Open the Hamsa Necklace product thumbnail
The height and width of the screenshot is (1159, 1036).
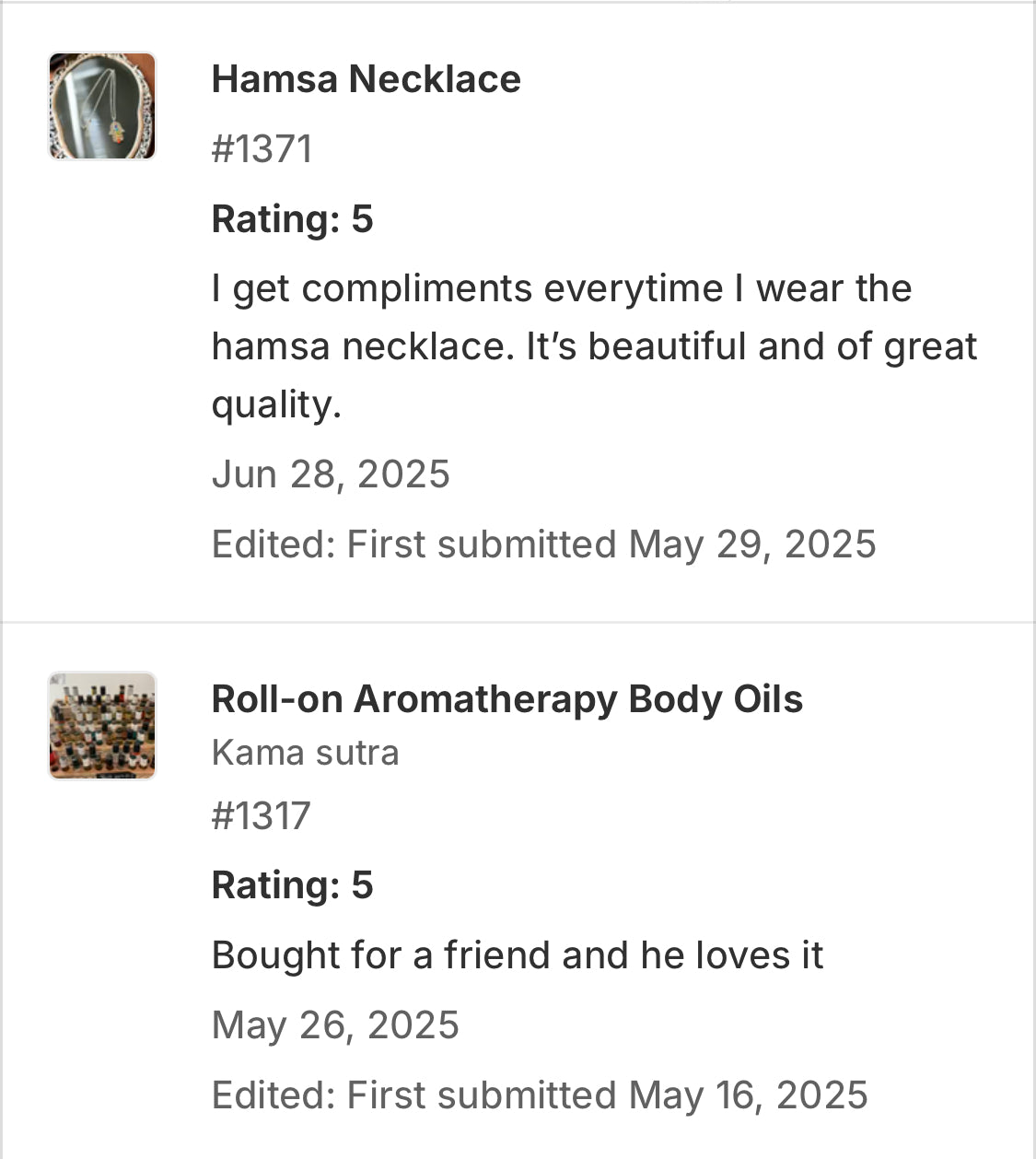pyautogui.click(x=102, y=106)
